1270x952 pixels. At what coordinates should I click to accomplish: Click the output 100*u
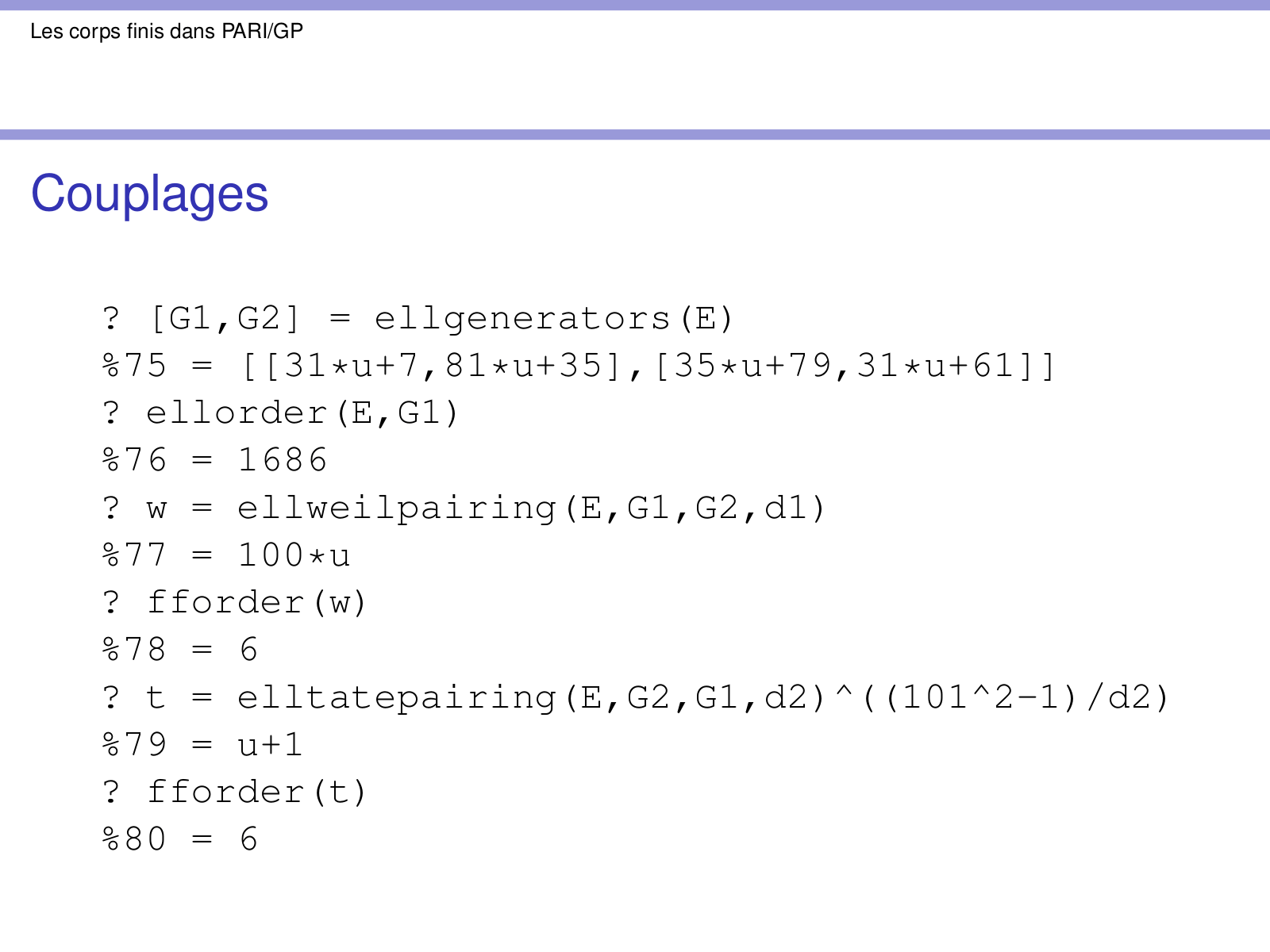(x=294, y=555)
